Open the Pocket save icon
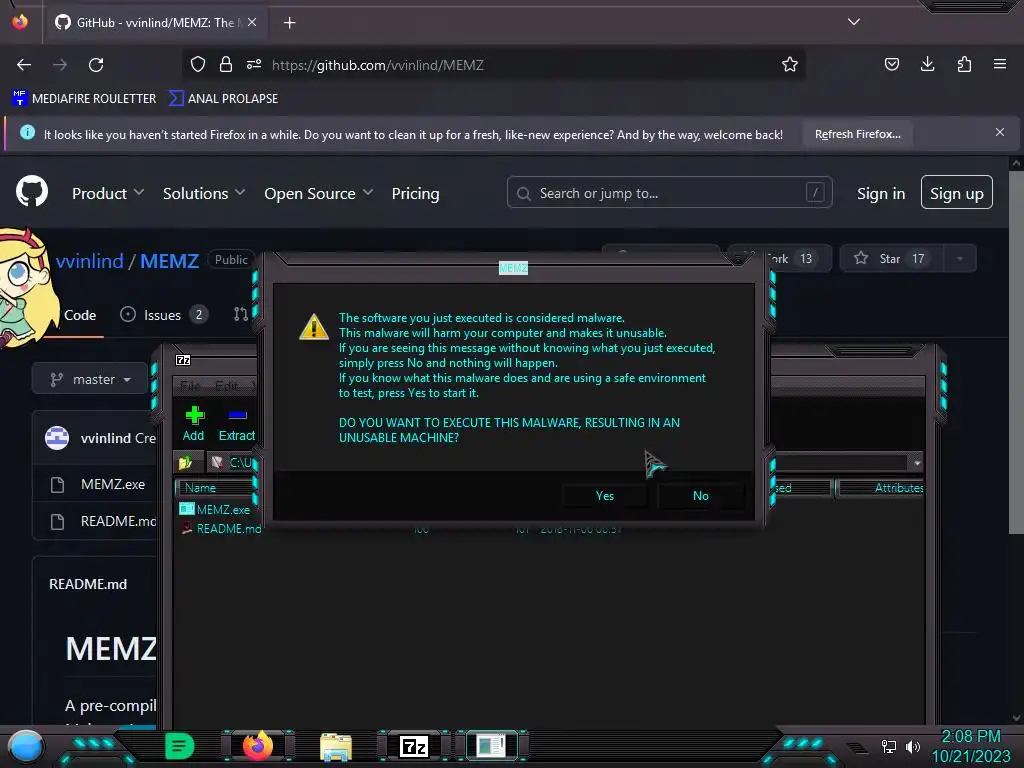1024x768 pixels. coord(891,64)
